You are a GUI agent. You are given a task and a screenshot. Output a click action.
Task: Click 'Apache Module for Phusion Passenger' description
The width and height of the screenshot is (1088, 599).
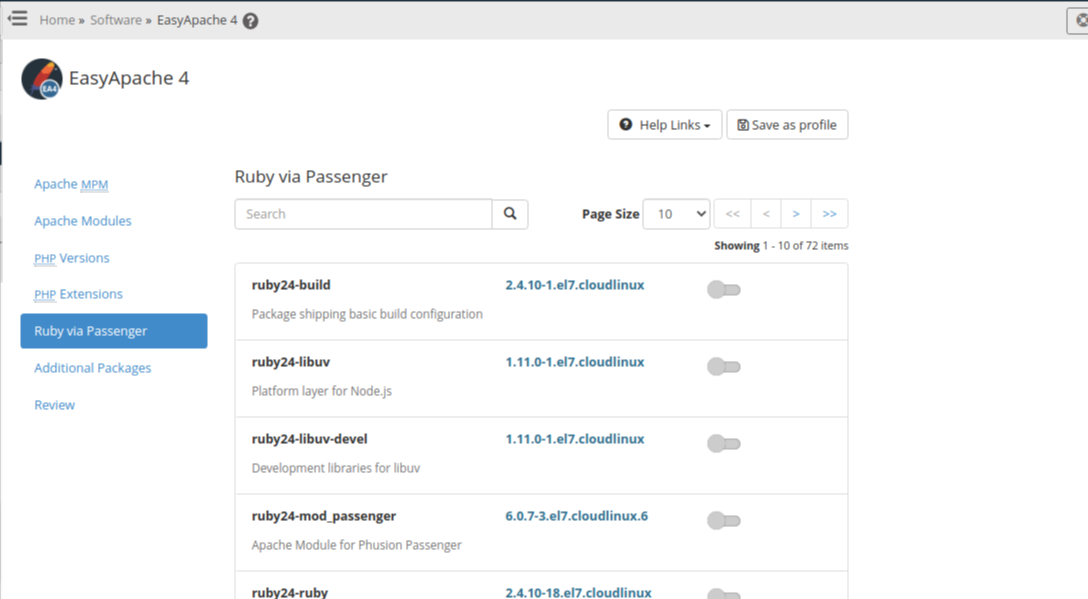pos(356,545)
